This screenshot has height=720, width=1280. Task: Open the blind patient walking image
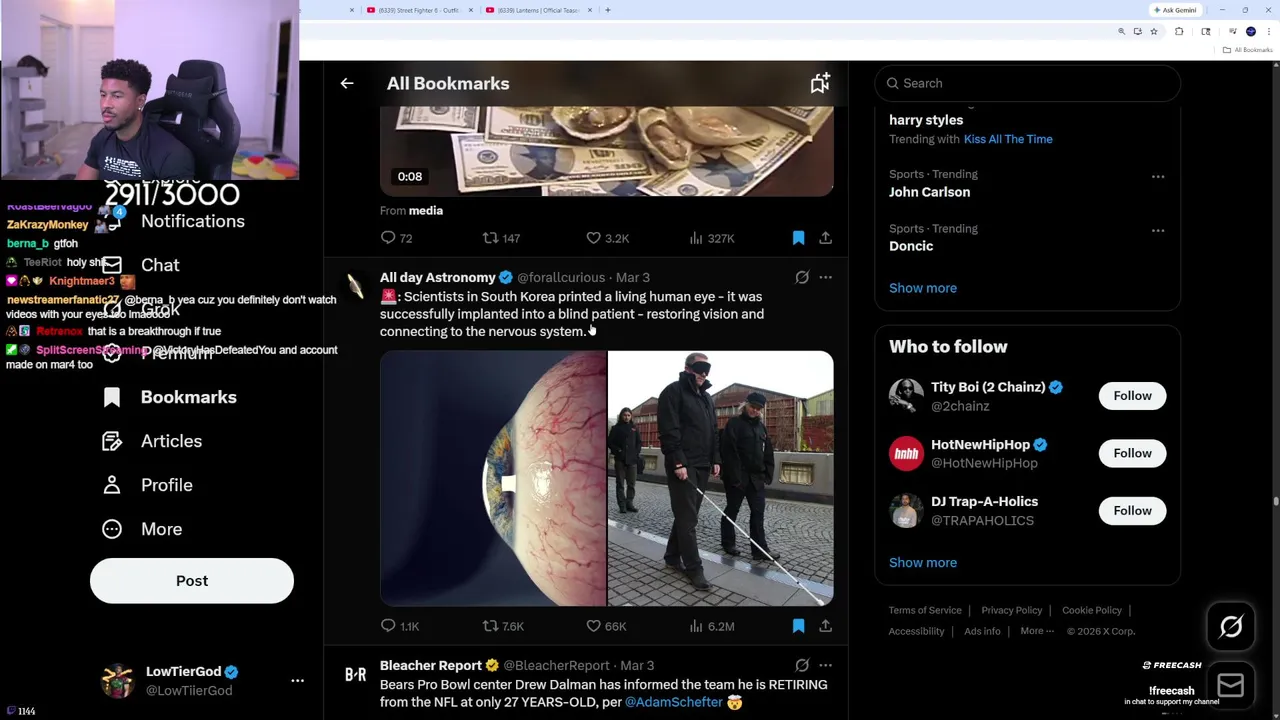[x=721, y=479]
